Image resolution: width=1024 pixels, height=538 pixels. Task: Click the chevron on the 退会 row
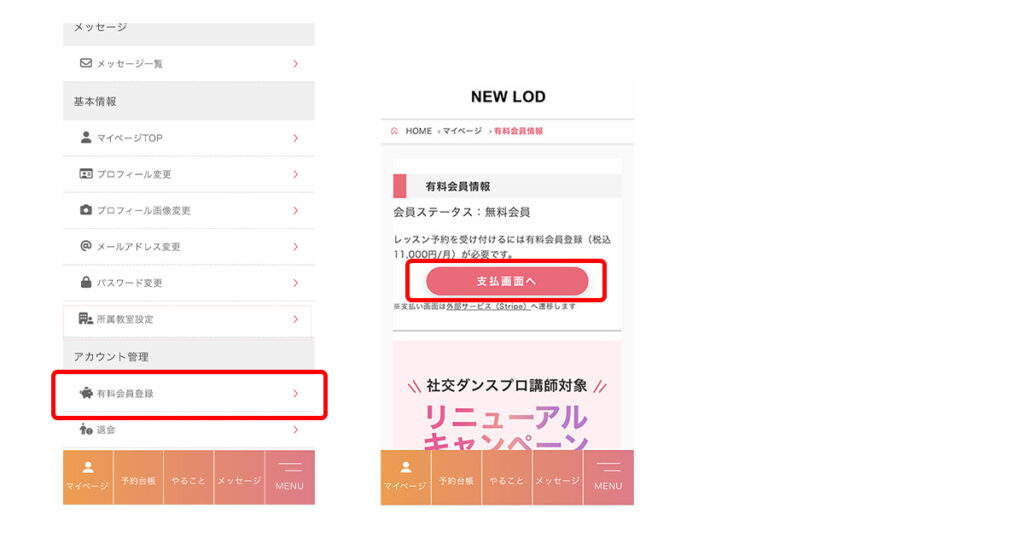coord(295,429)
